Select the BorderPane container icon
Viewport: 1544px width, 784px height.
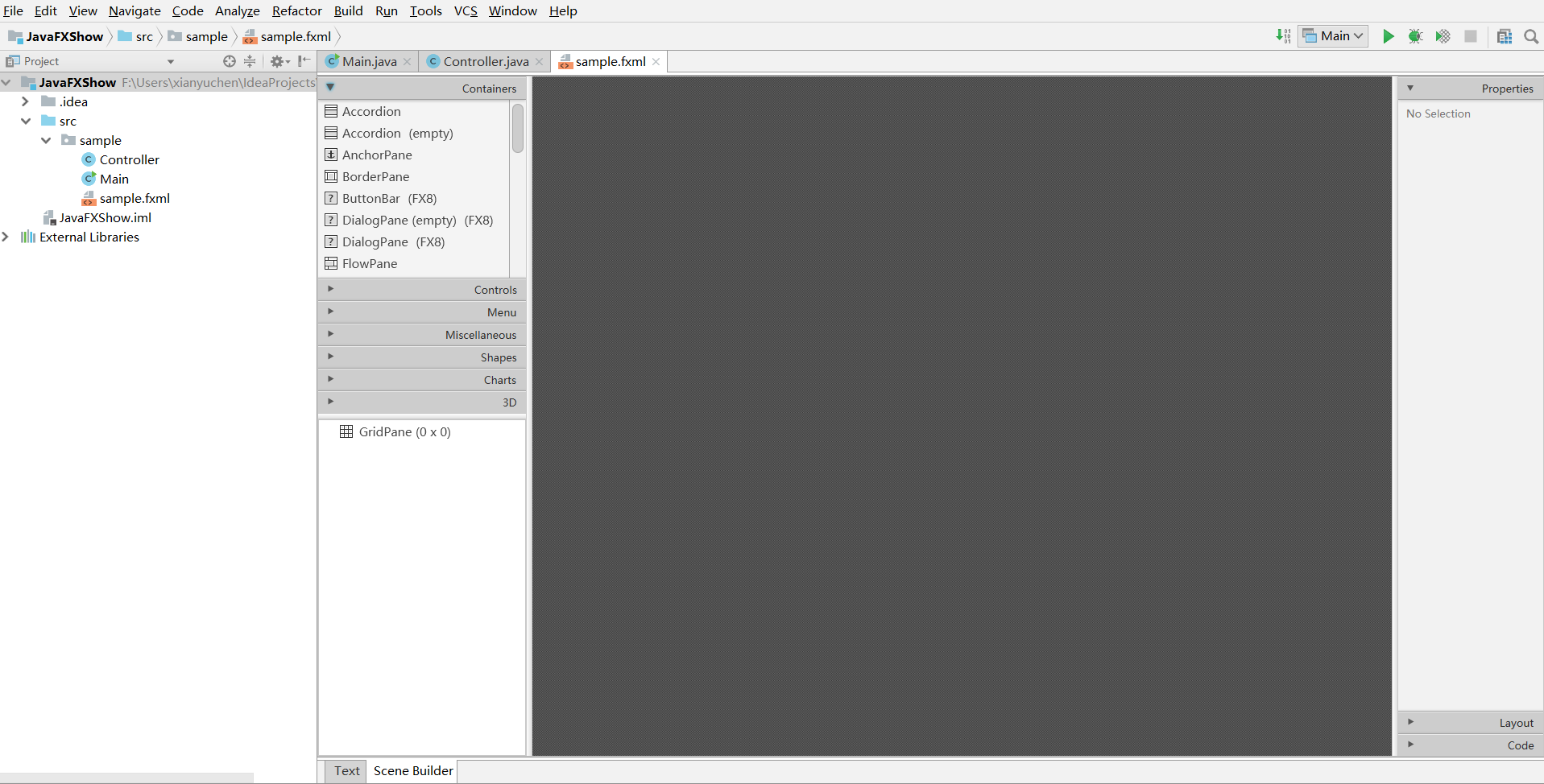331,176
